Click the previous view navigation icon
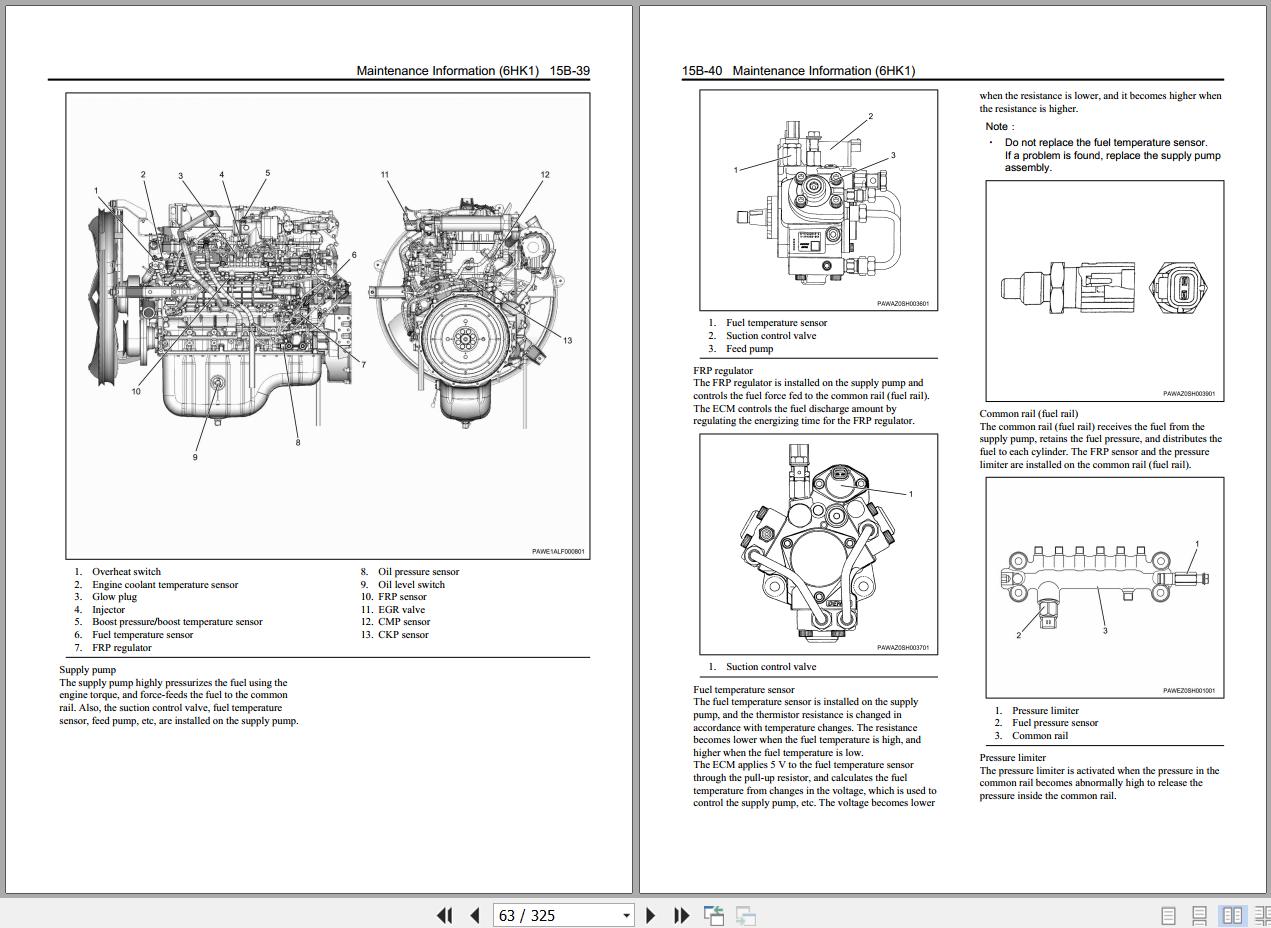The image size is (1271, 928). click(x=714, y=915)
